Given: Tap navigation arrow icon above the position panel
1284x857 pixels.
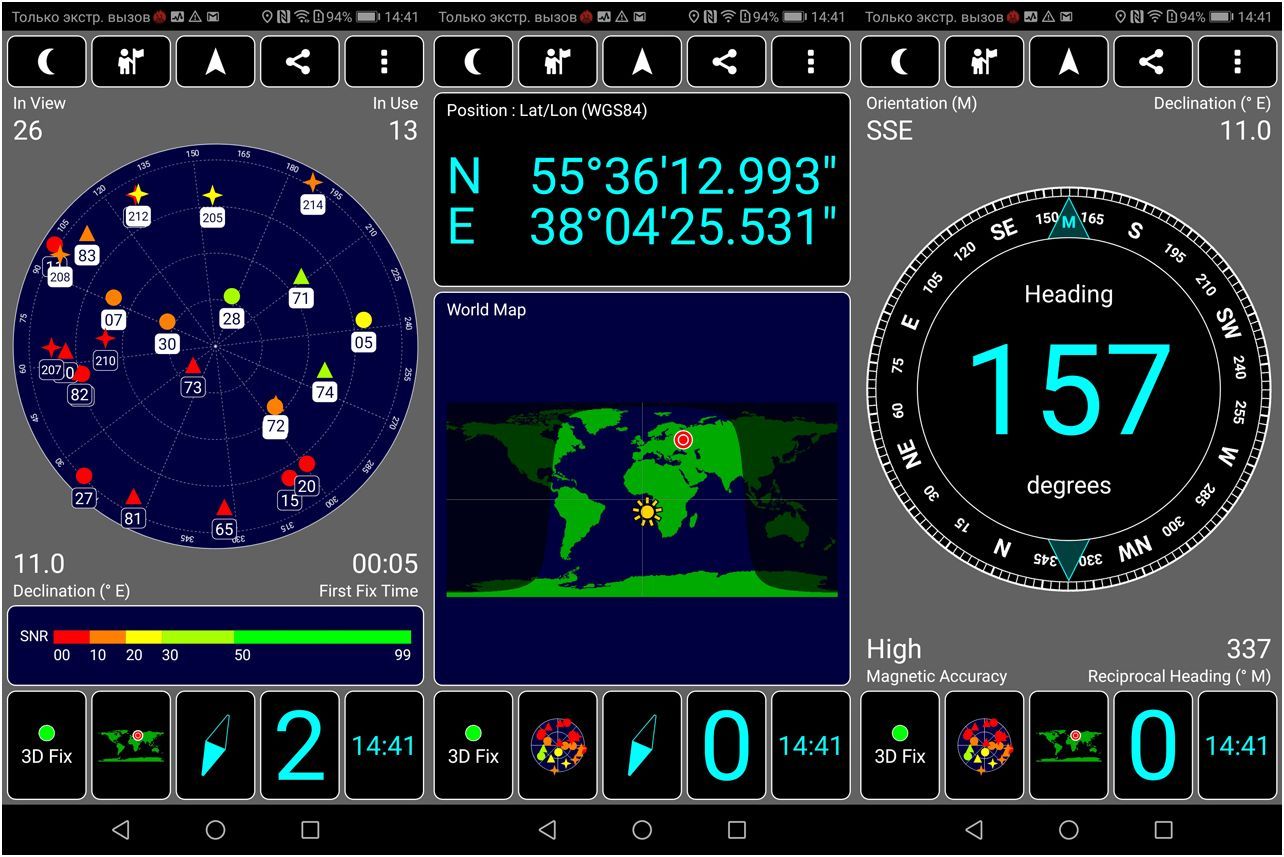Looking at the screenshot, I should coord(642,62).
